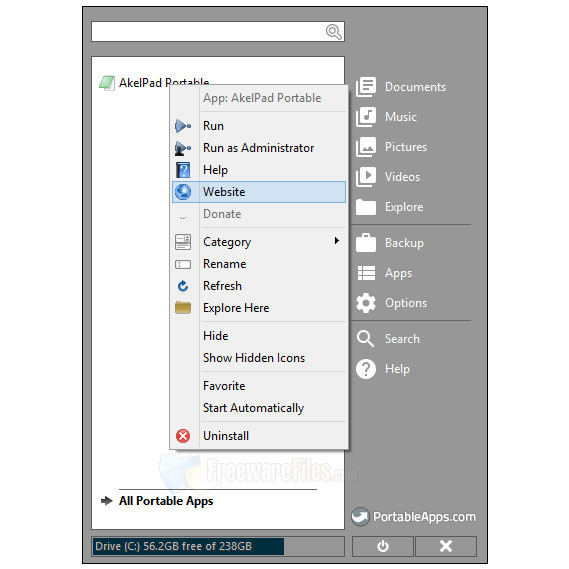Click the Run arrow icon
Screen dimensions: 569x569
[x=183, y=126]
